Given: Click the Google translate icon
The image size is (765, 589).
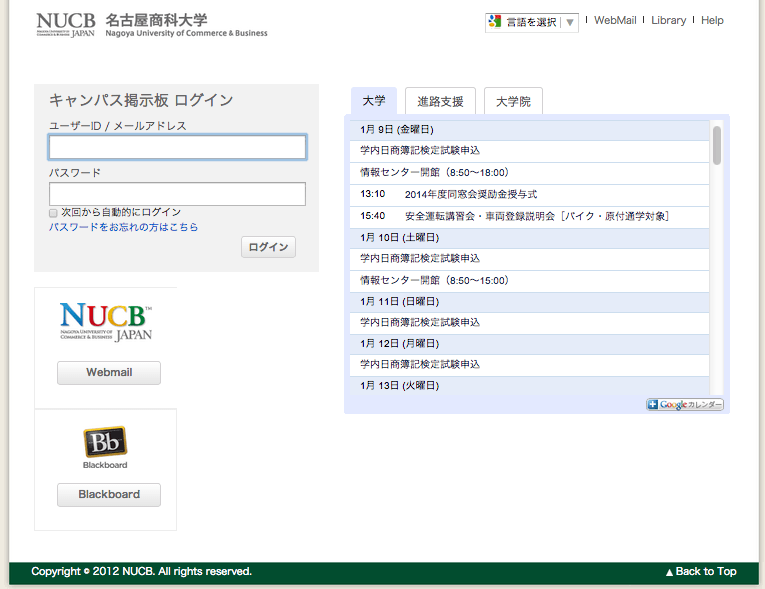Looking at the screenshot, I should [494, 21].
